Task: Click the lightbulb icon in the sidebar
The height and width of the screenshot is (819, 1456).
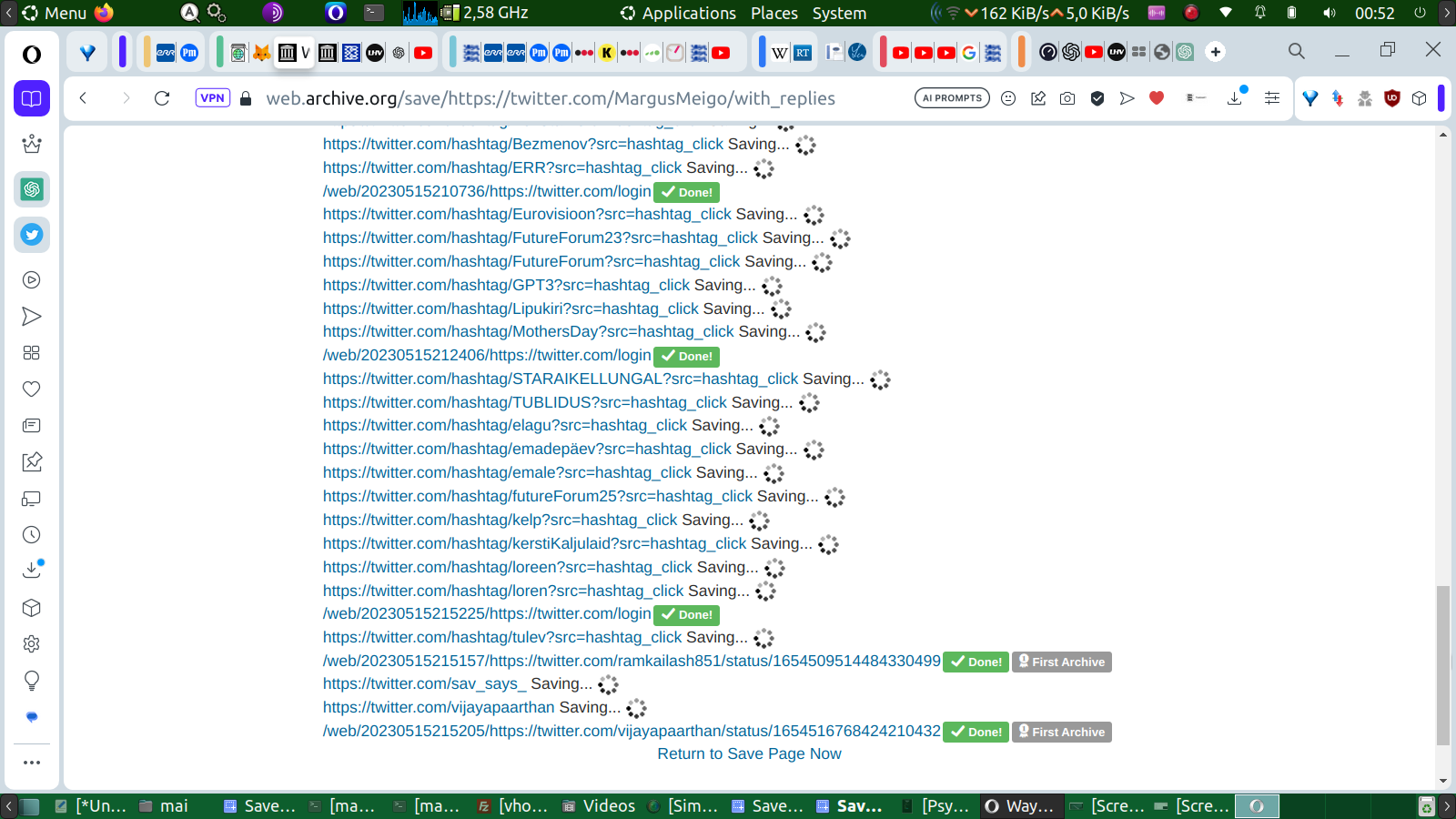Action: point(32,681)
